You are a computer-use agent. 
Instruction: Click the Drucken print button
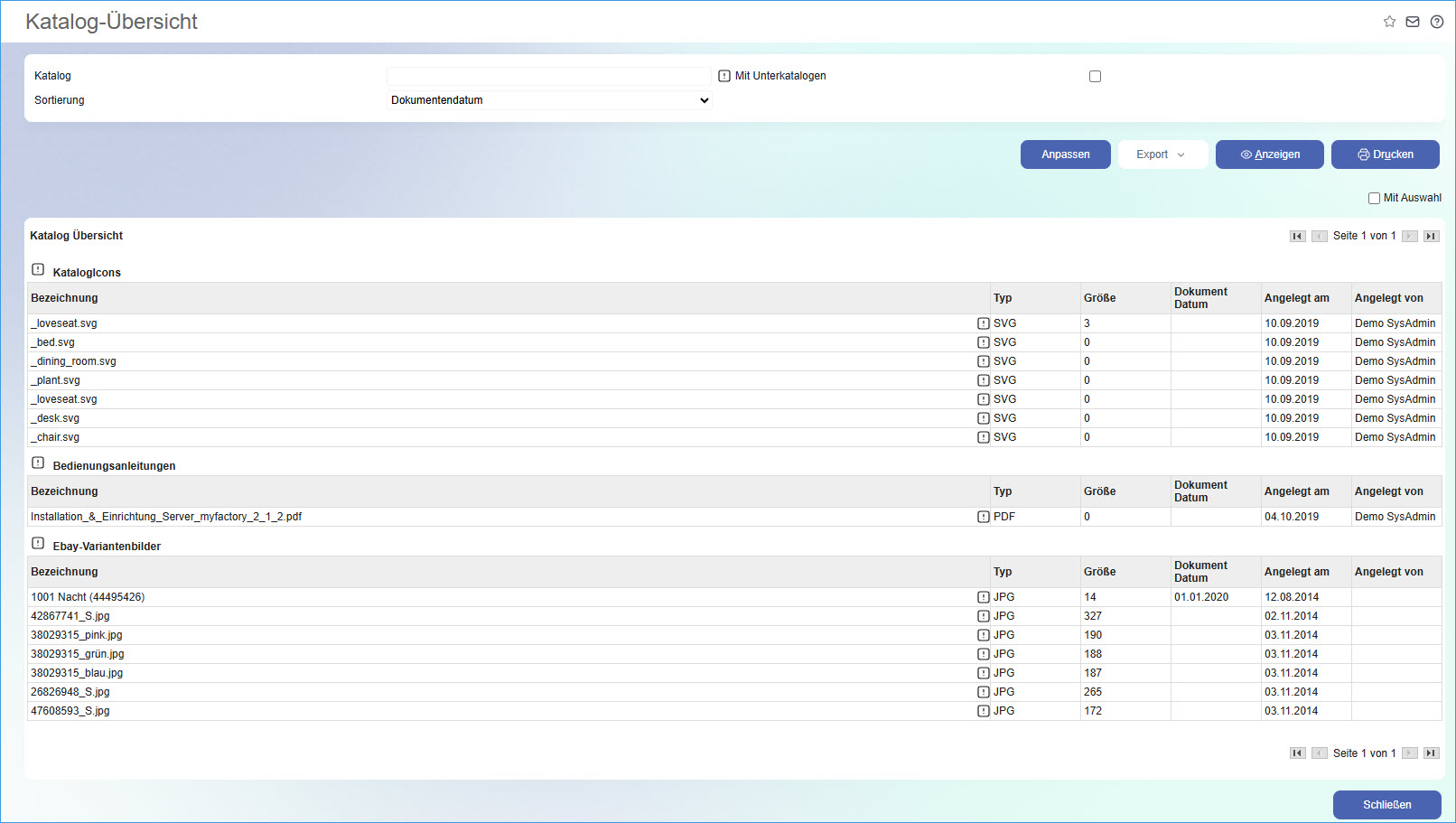[1385, 154]
